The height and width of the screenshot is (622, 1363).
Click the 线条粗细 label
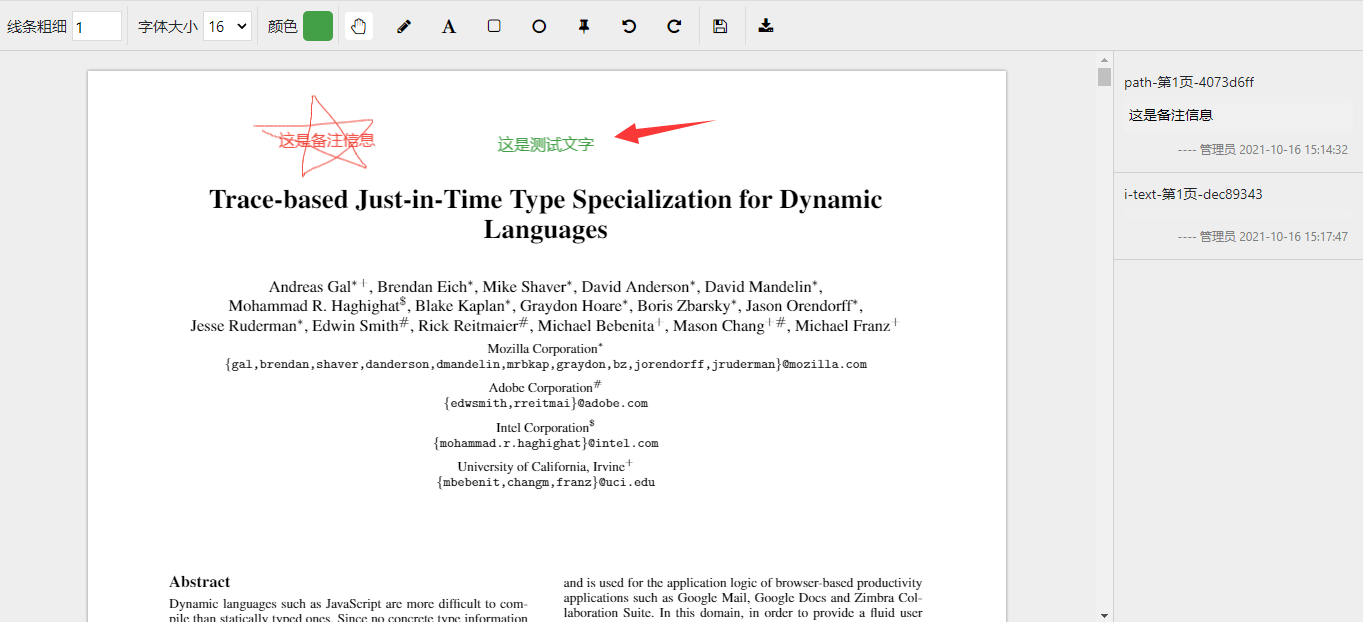point(37,27)
